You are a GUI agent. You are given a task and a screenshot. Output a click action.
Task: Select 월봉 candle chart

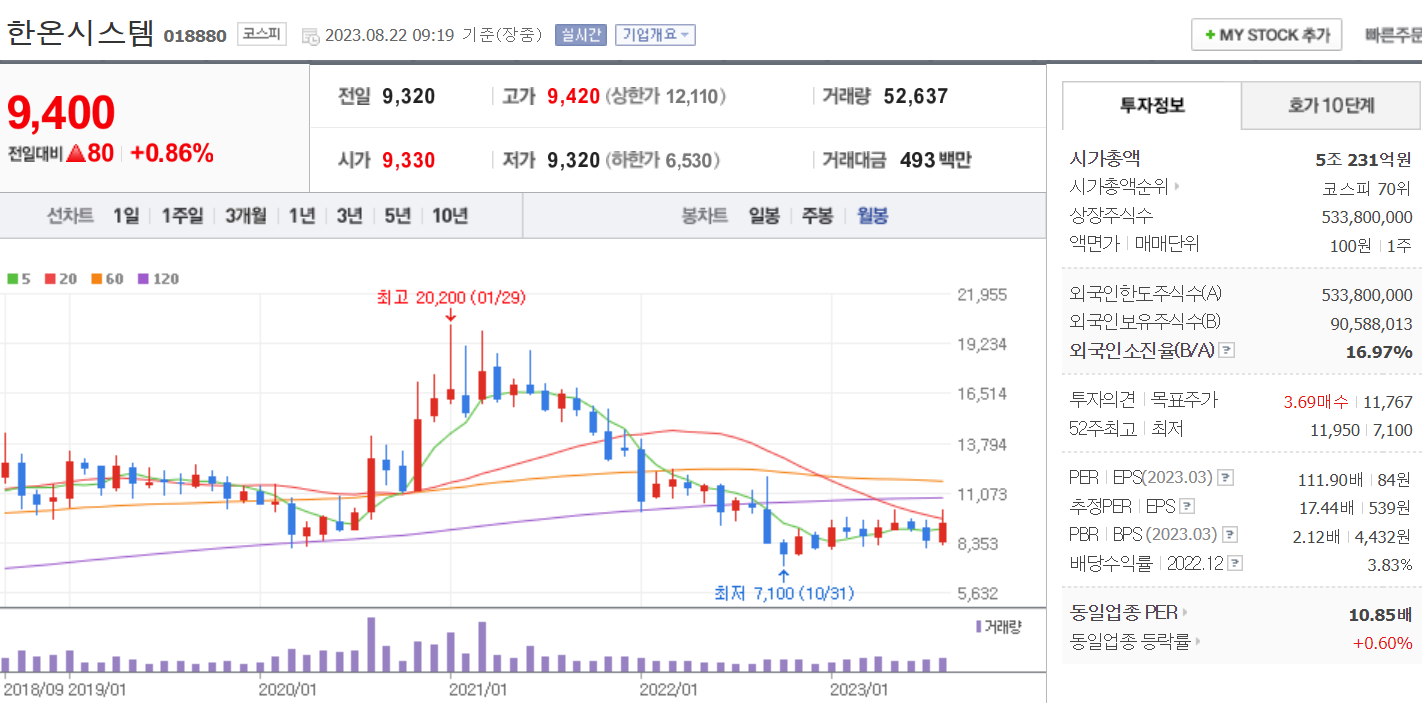point(872,216)
